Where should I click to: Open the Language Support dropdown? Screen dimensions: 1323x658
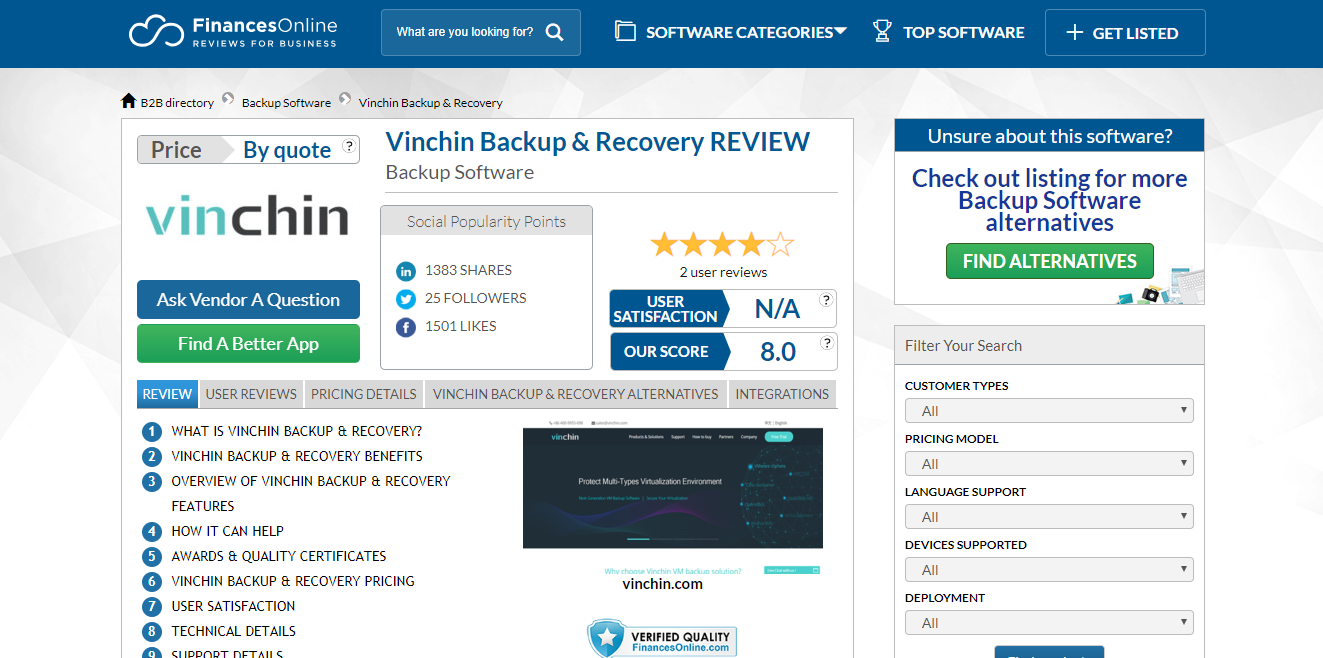[1049, 516]
